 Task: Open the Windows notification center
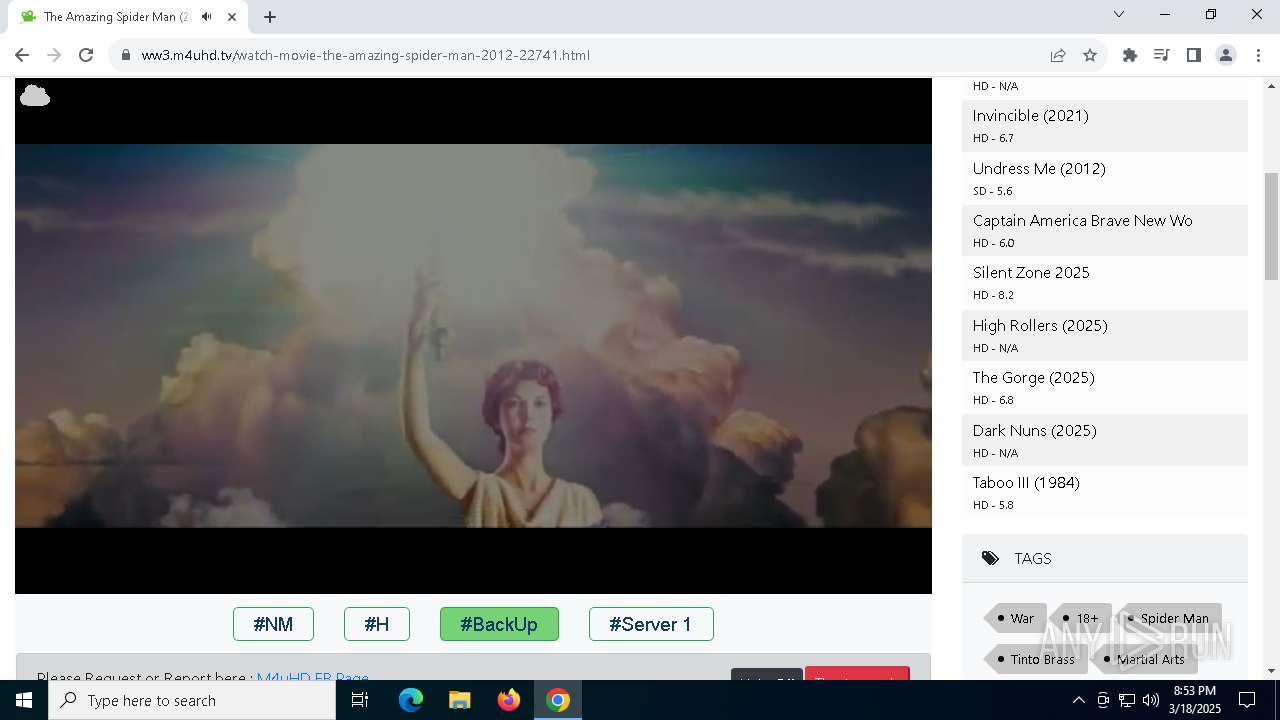(1248, 700)
